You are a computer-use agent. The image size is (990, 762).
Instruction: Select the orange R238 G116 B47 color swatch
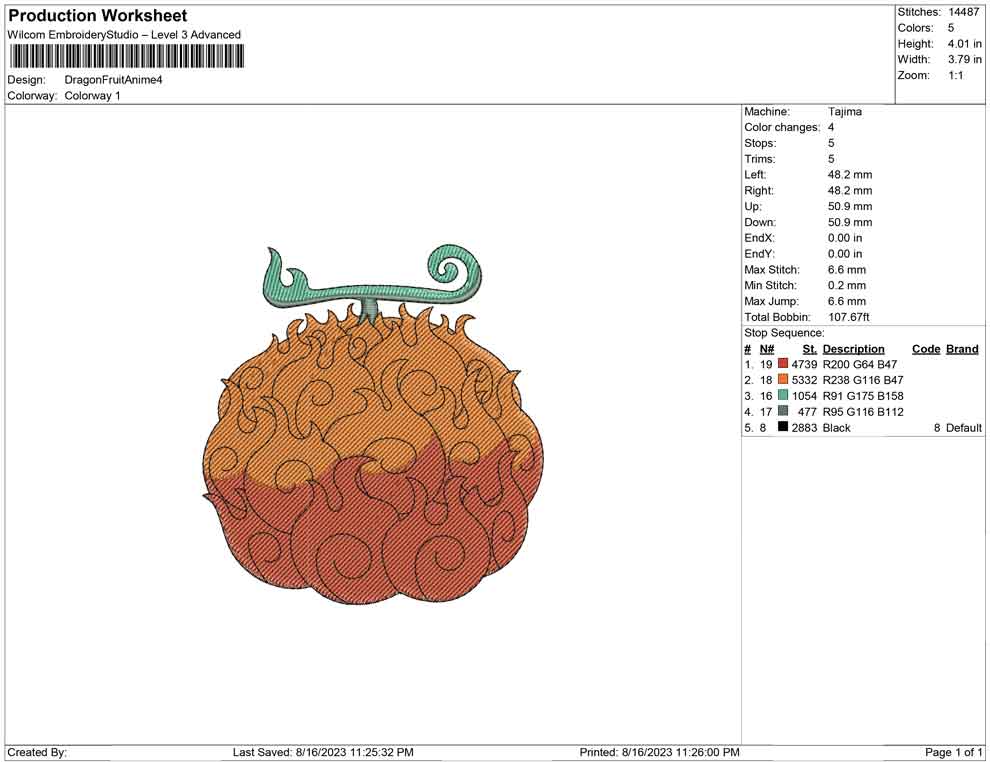click(783, 379)
